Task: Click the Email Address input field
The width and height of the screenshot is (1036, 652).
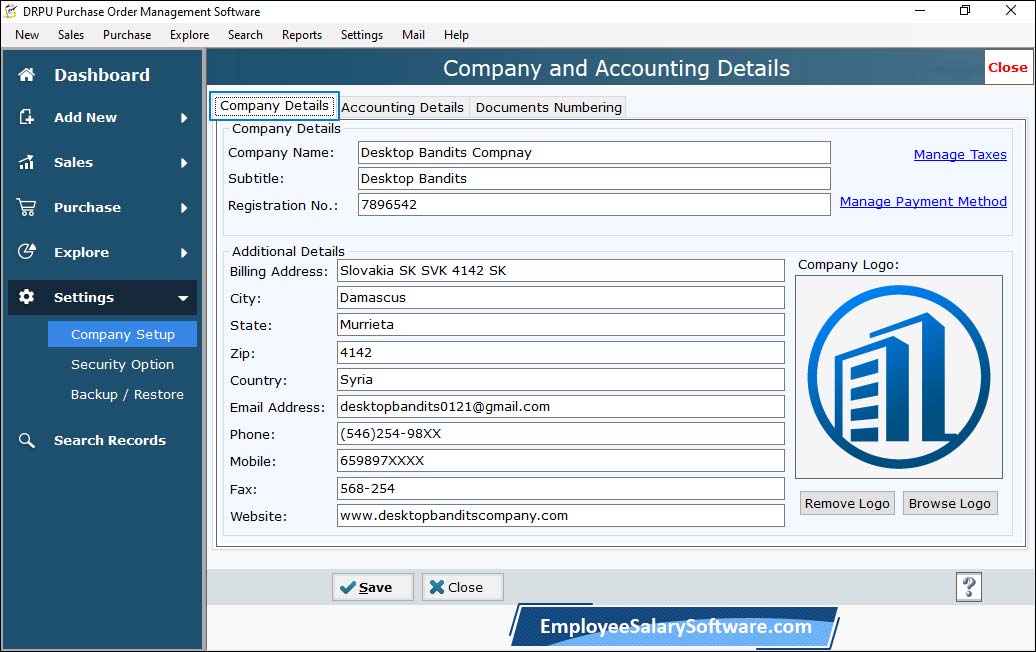Action: click(560, 406)
